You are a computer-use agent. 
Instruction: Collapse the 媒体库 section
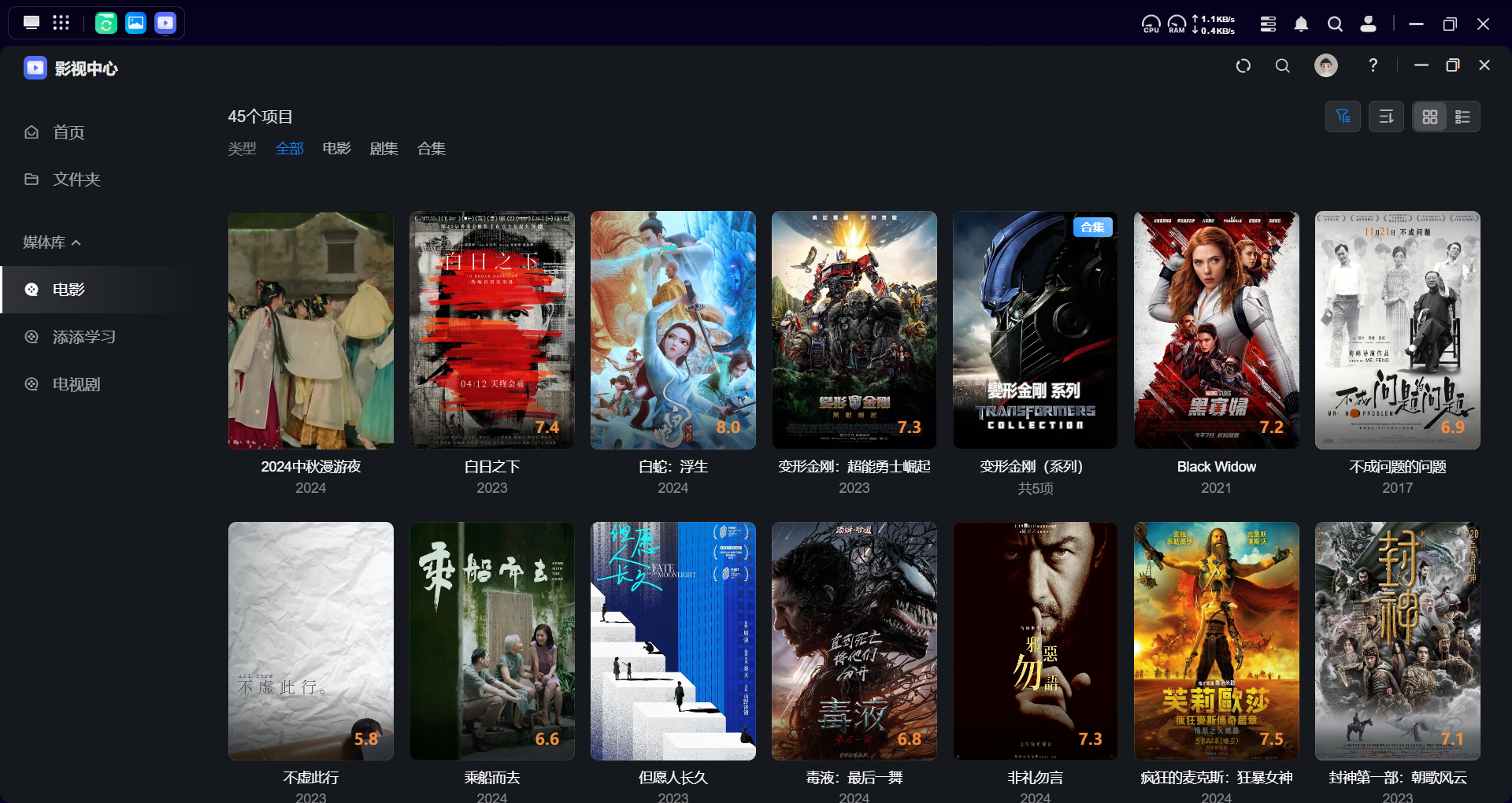point(52,242)
